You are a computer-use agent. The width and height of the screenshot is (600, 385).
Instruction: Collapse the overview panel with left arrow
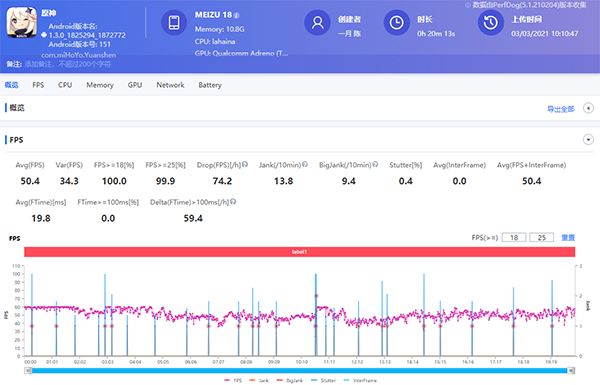click(x=588, y=108)
